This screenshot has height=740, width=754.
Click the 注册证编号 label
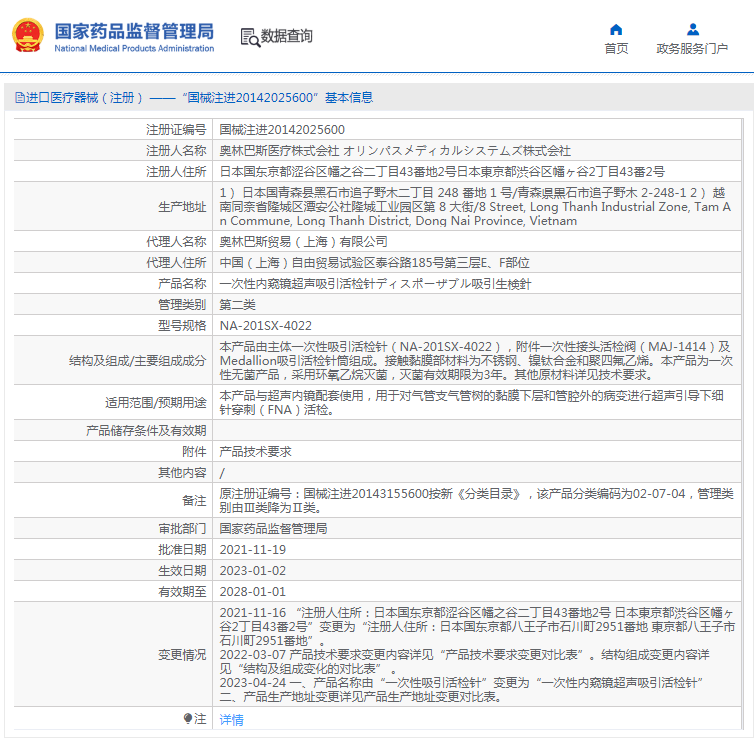[x=176, y=130]
